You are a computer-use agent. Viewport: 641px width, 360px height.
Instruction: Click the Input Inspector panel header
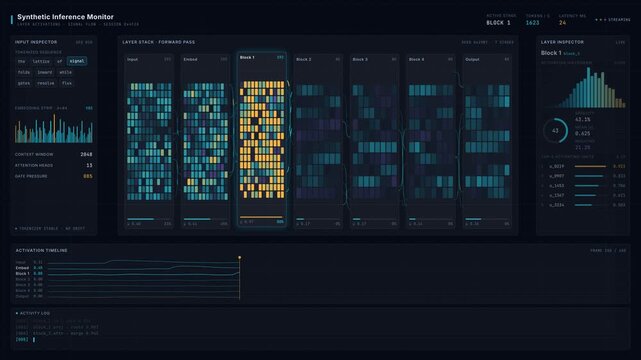pos(36,42)
